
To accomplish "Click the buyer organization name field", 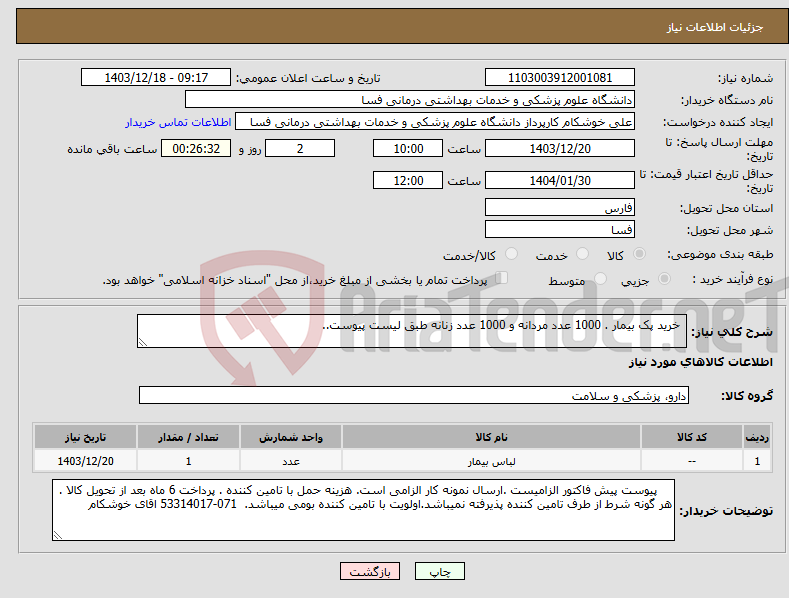I will click(x=410, y=100).
